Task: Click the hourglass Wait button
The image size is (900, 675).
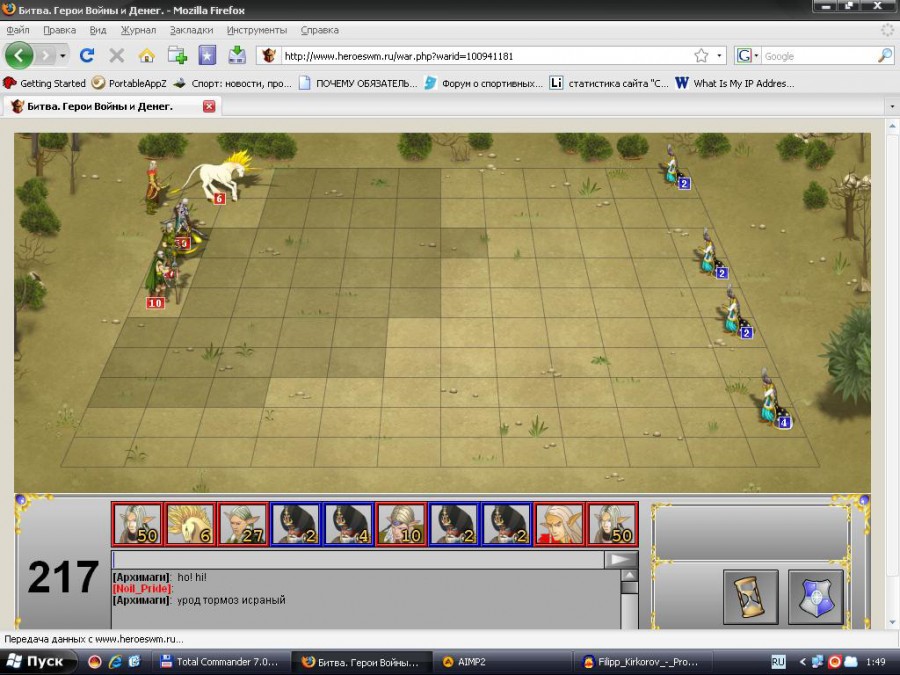Action: tap(751, 597)
